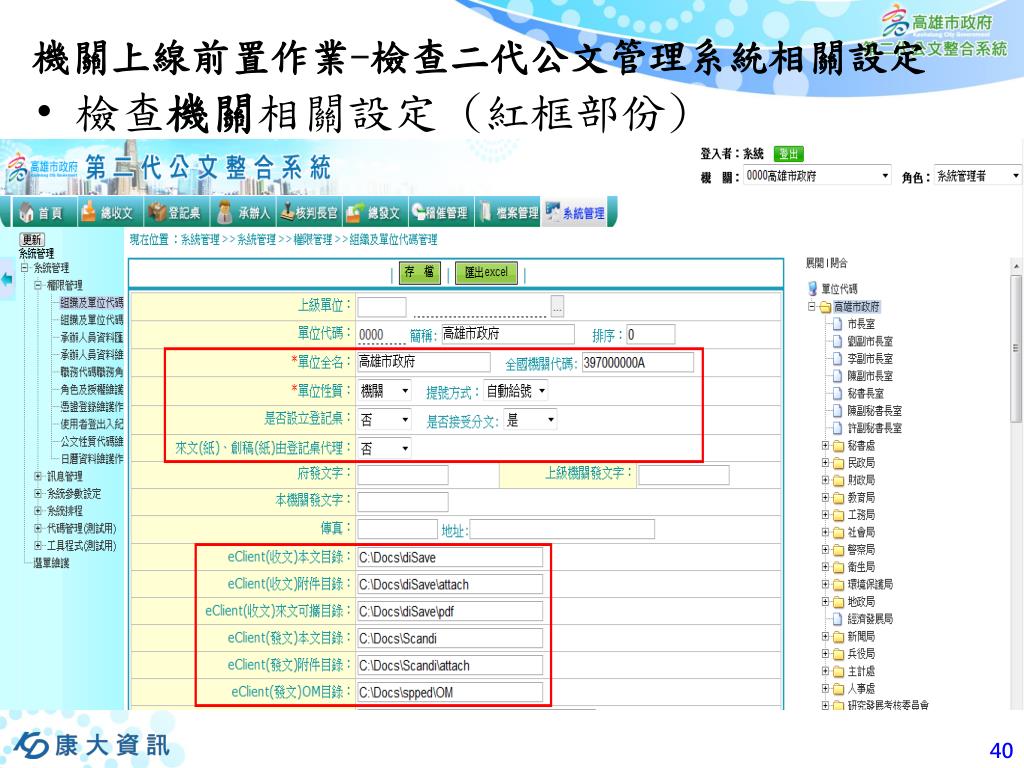This screenshot has width=1024, height=768.
Task: Click the folder icon for 民政局
Action: pos(839,463)
